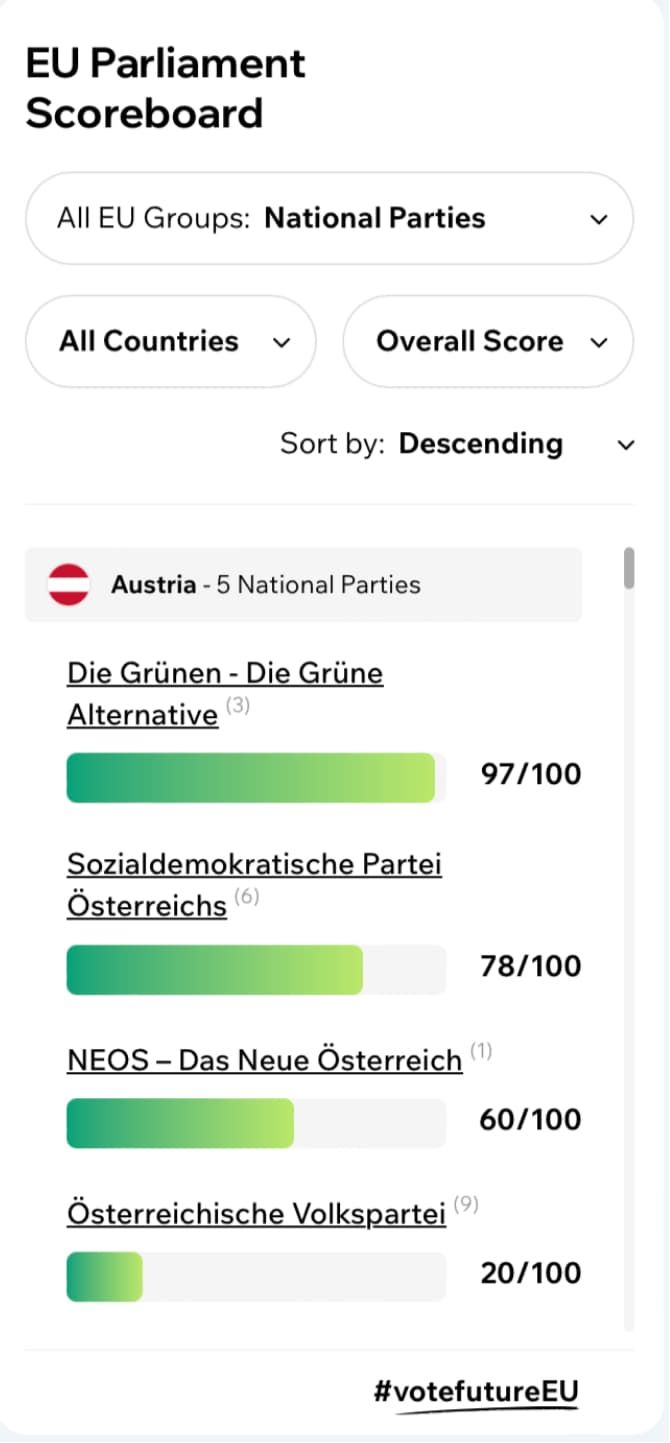Click the #votefutureEU hashtag
Image resolution: width=670 pixels, height=1443 pixels.
coord(476,1392)
